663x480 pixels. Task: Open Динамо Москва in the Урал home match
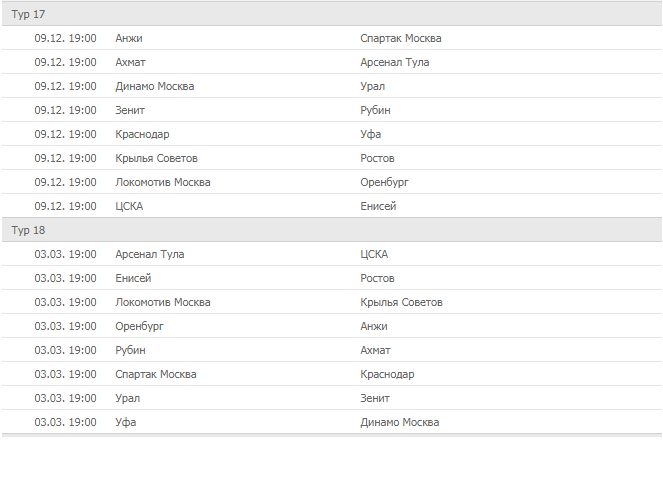[x=154, y=86]
